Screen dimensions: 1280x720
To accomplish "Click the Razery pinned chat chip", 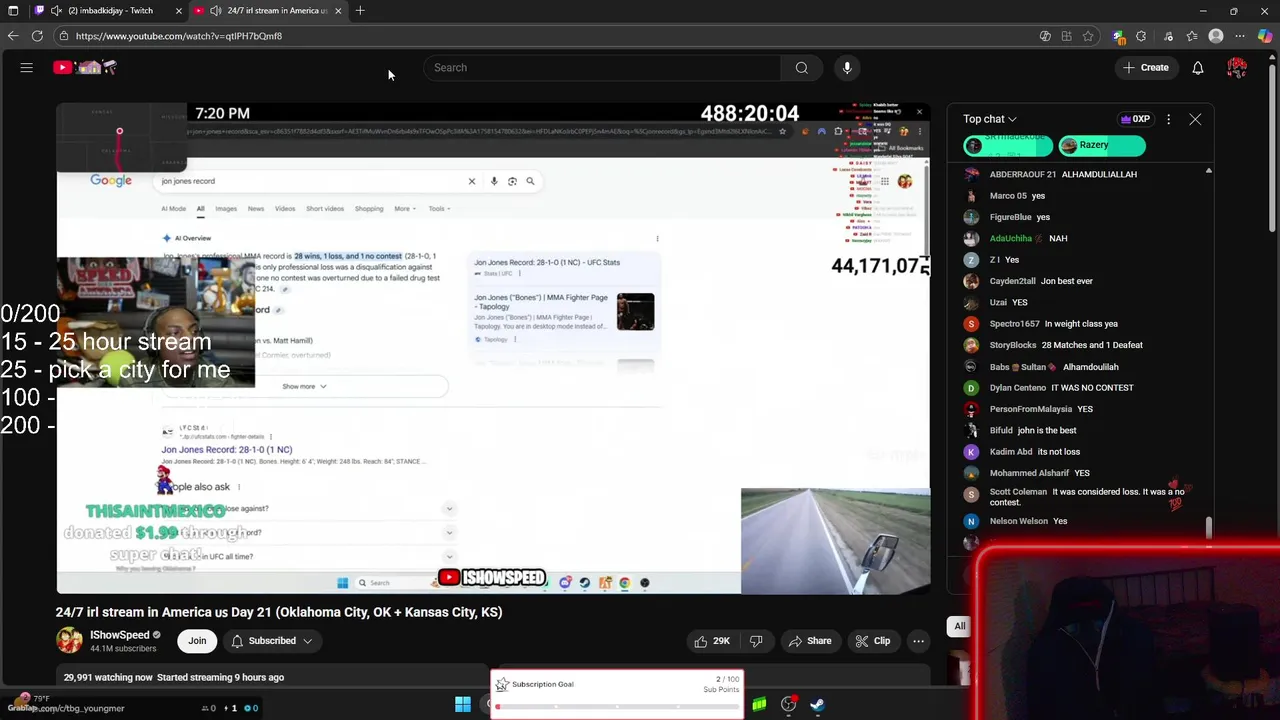I will (1102, 146).
